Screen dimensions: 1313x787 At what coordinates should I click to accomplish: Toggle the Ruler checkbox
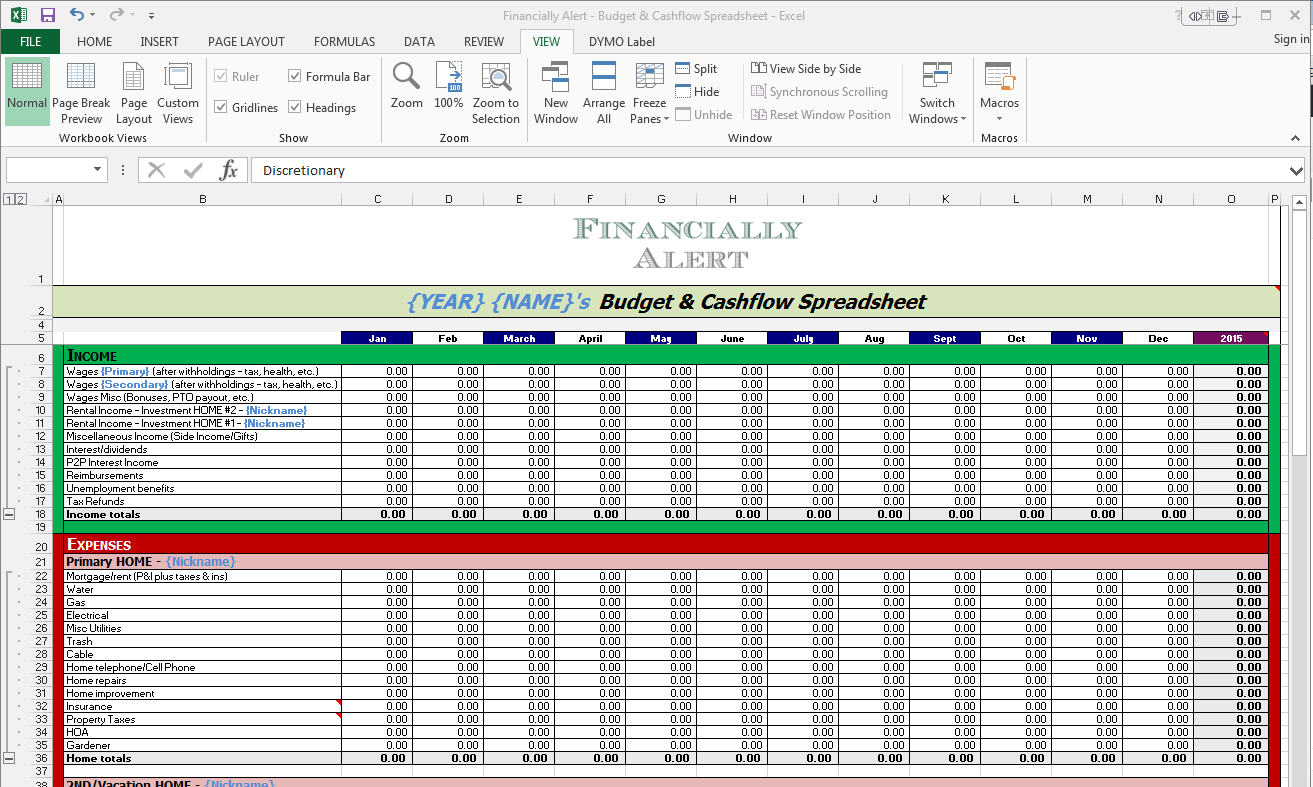point(221,77)
